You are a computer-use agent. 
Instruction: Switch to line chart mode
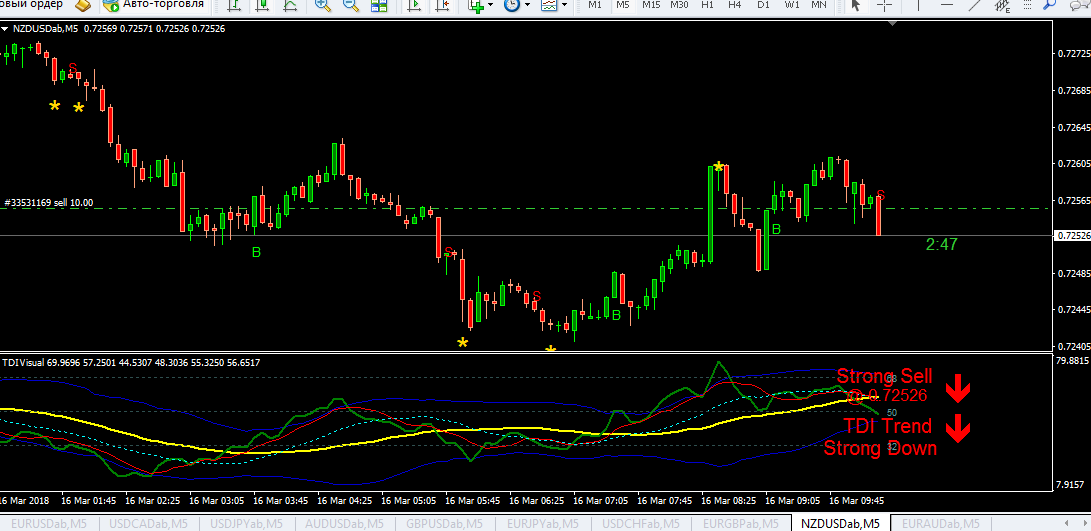[x=289, y=6]
